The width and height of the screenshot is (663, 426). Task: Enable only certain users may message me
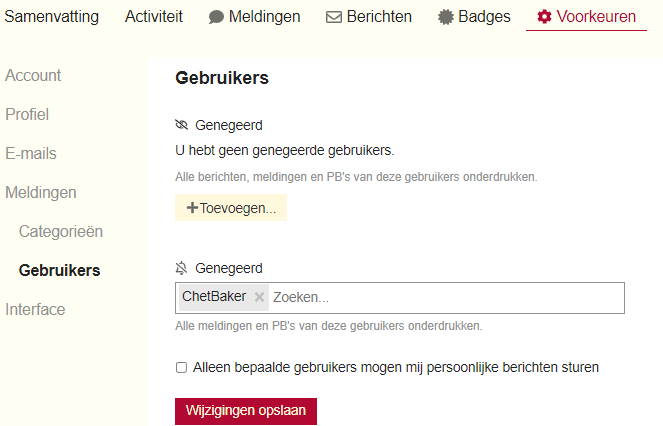click(x=182, y=367)
